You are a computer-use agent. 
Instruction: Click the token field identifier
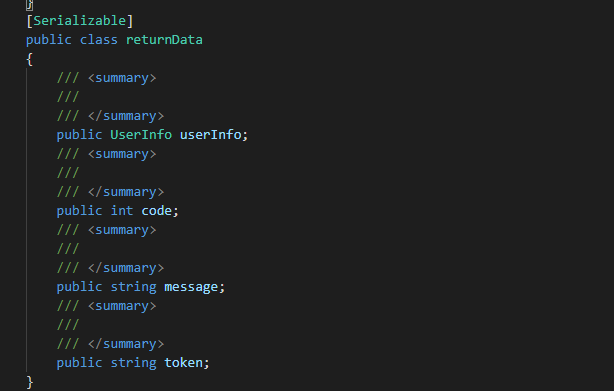[x=183, y=363]
